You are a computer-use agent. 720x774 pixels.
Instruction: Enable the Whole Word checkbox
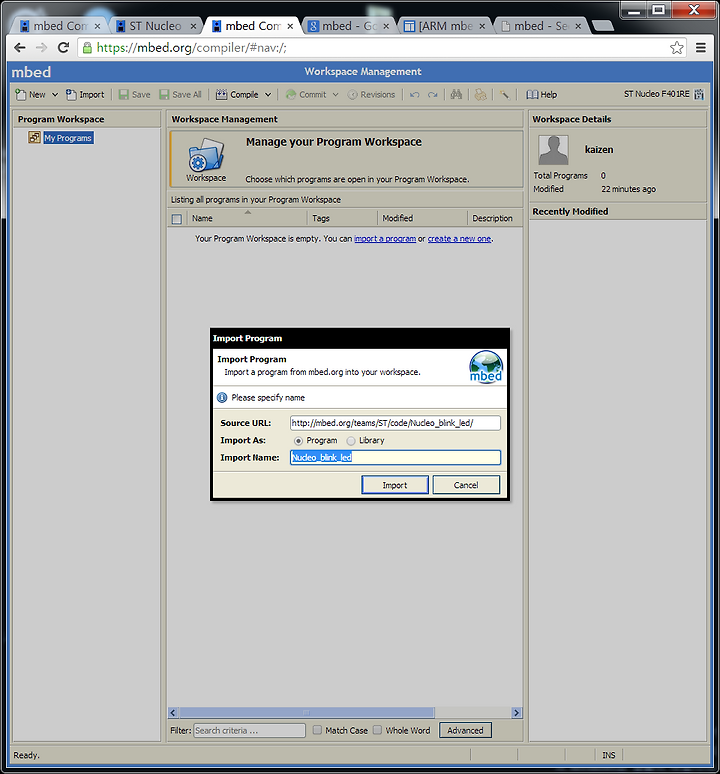[378, 730]
